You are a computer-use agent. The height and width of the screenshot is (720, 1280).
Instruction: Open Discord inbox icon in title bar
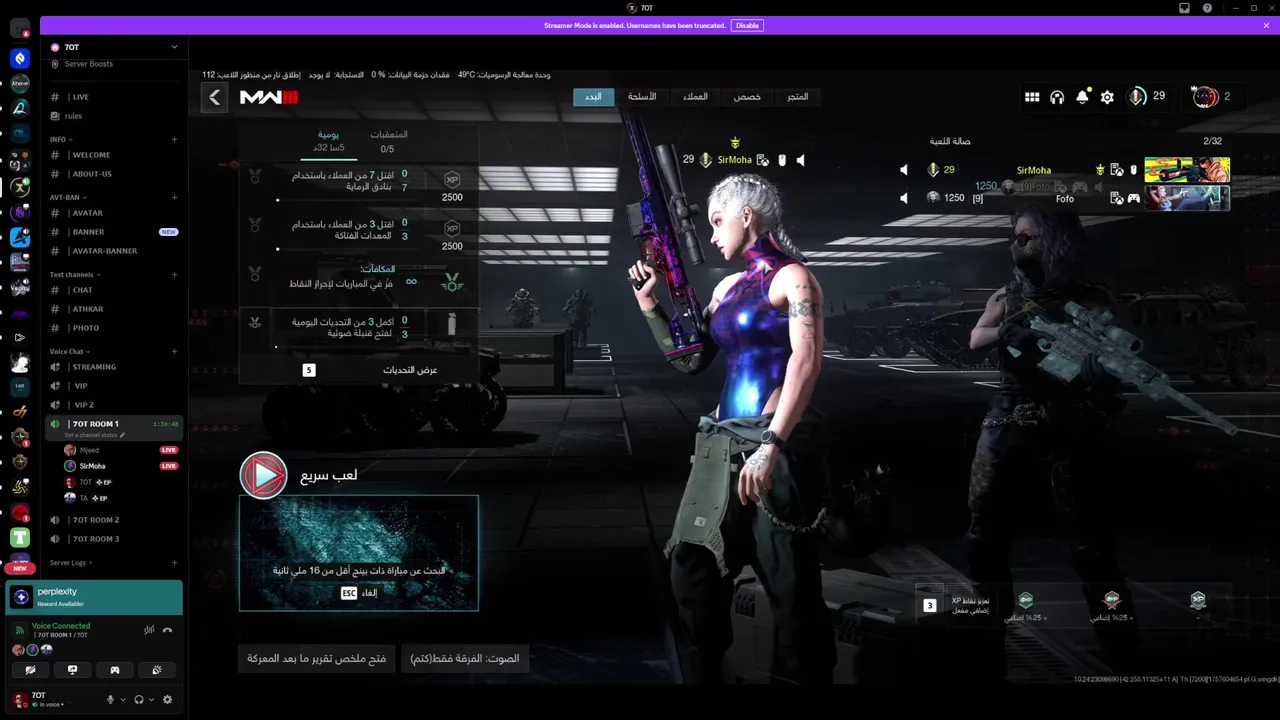coord(1185,8)
